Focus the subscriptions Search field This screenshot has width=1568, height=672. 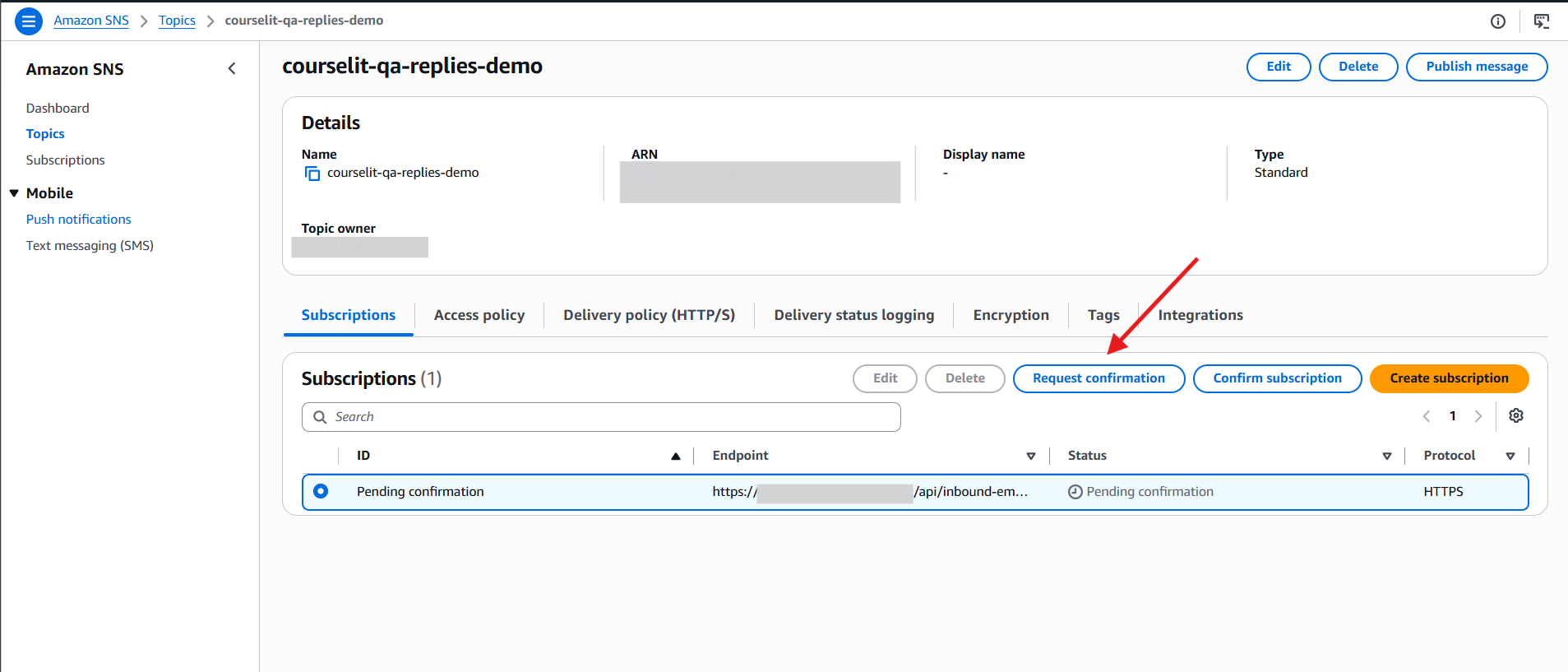point(601,417)
